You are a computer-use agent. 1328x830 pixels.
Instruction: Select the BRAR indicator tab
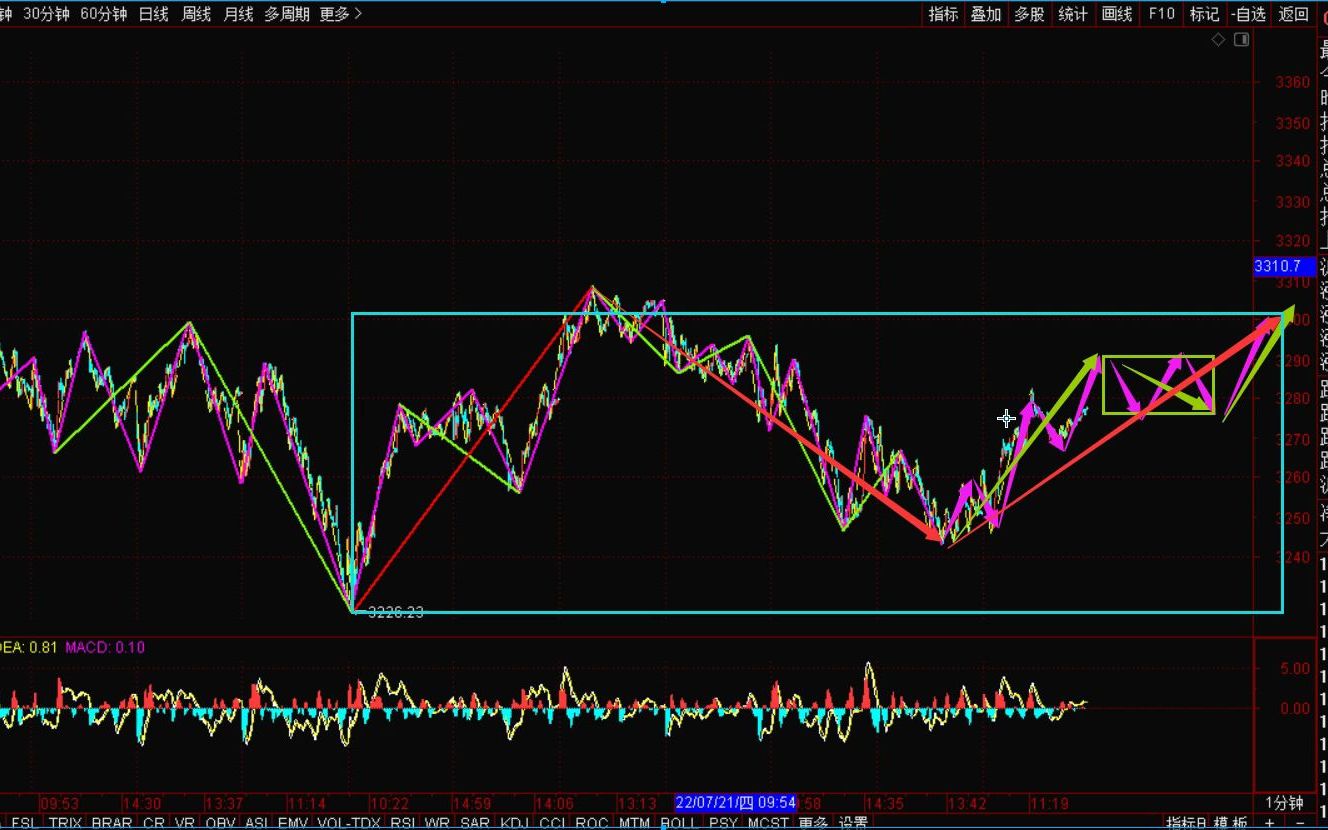click(x=111, y=823)
